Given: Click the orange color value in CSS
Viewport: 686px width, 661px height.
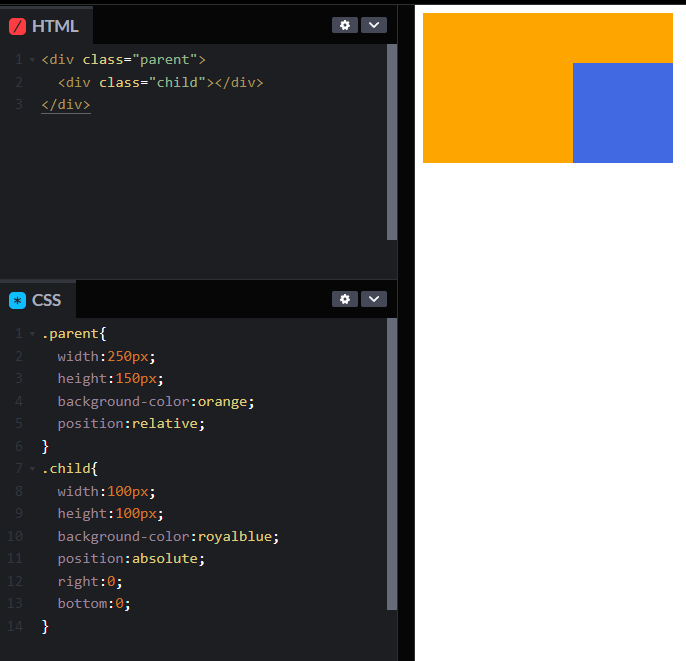Looking at the screenshot, I should [222, 402].
